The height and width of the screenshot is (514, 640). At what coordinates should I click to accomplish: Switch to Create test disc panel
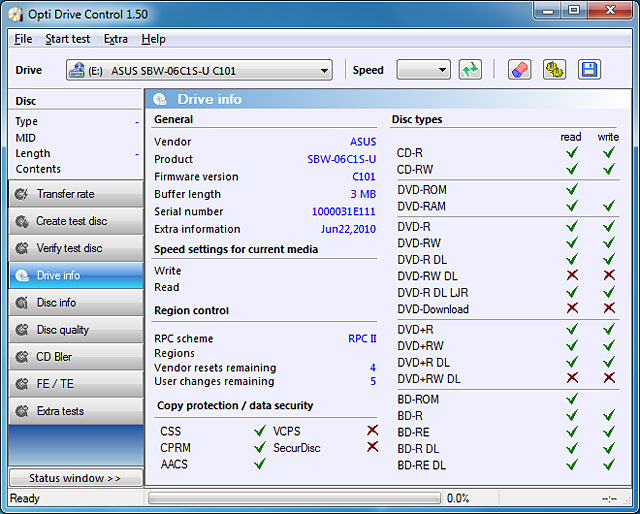[76, 221]
